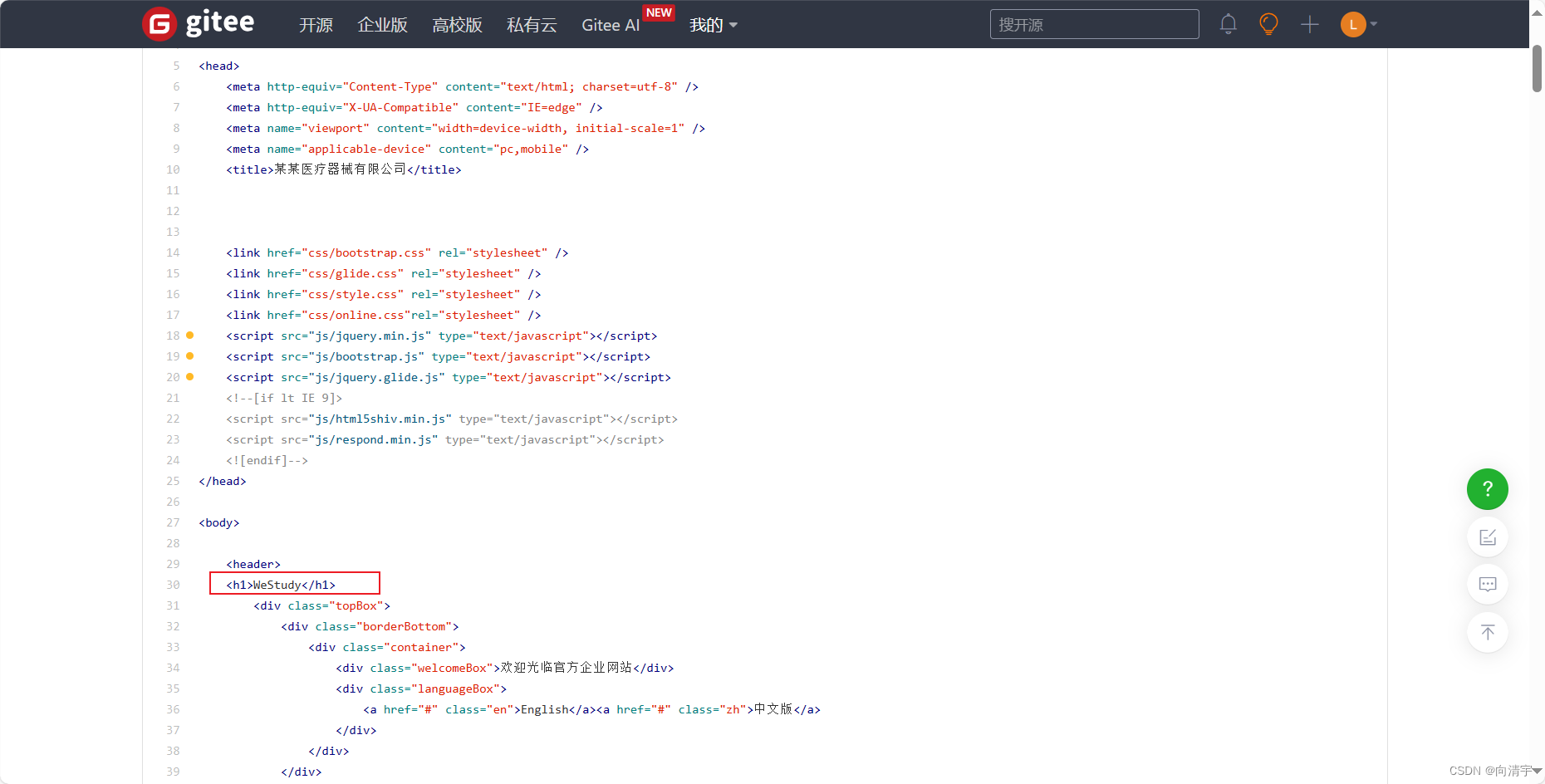Open the notifications bell icon
1545x784 pixels.
pos(1228,24)
